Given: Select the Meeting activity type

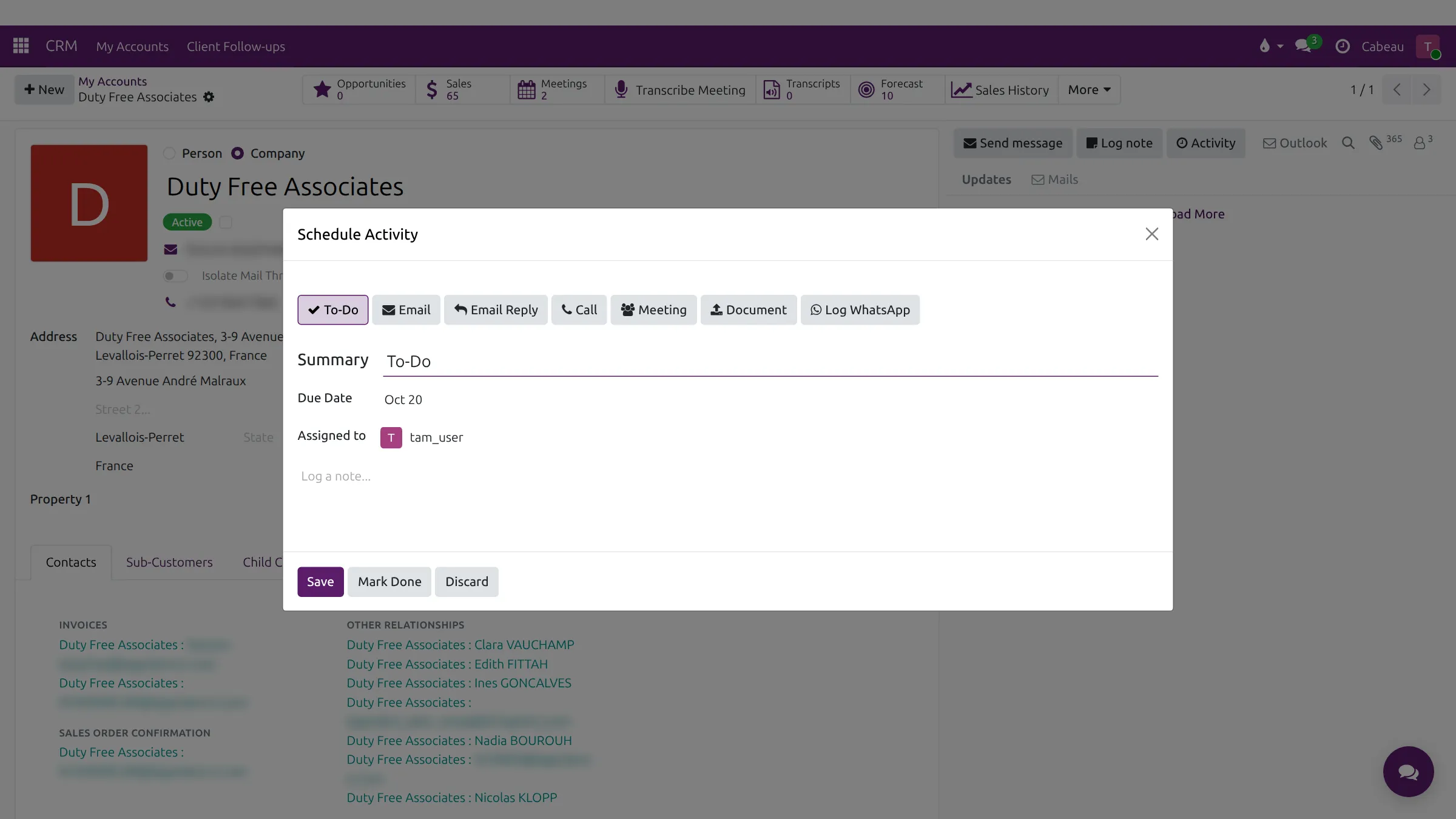Looking at the screenshot, I should [x=653, y=310].
